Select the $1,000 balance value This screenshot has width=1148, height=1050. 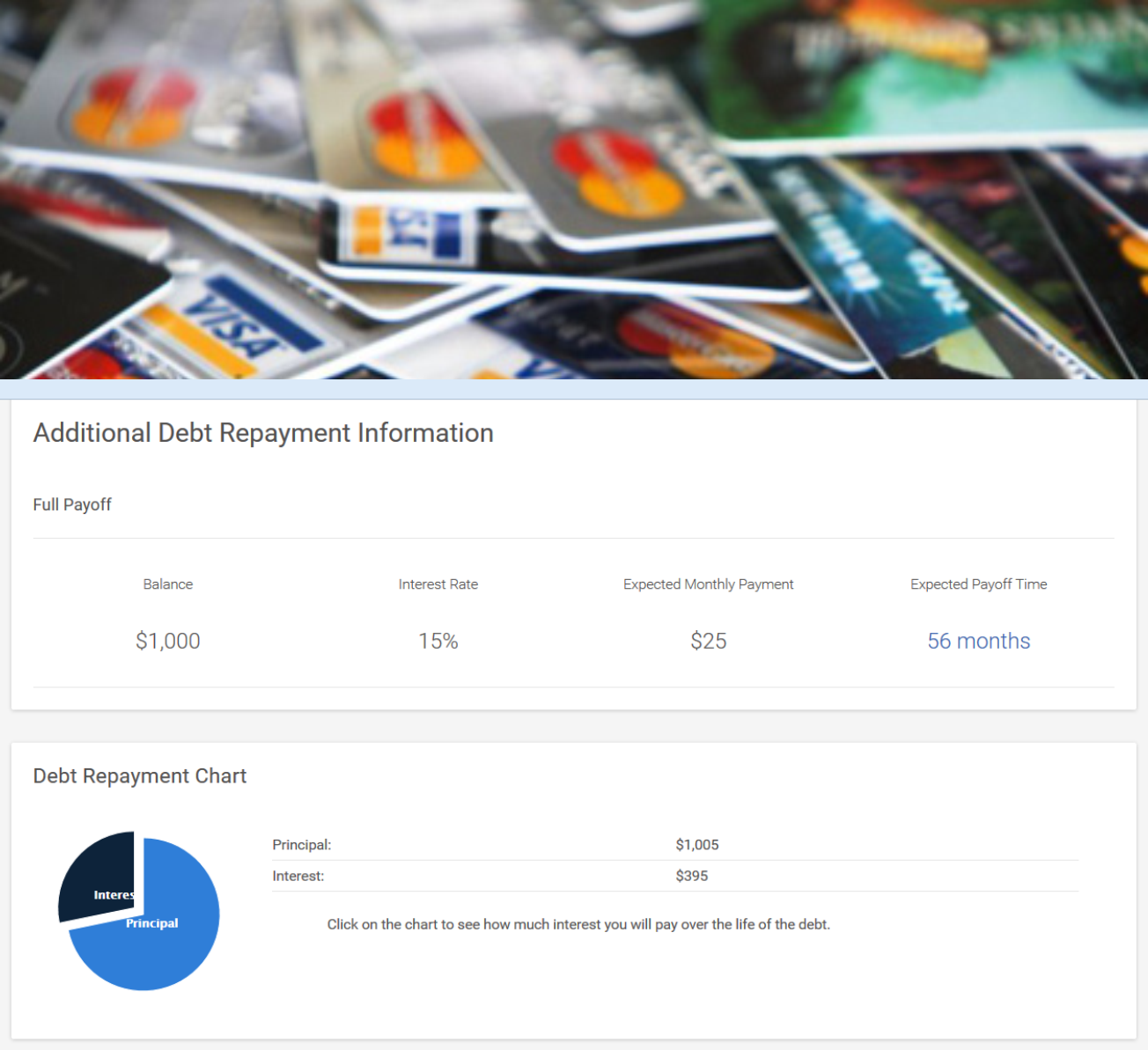click(x=168, y=641)
